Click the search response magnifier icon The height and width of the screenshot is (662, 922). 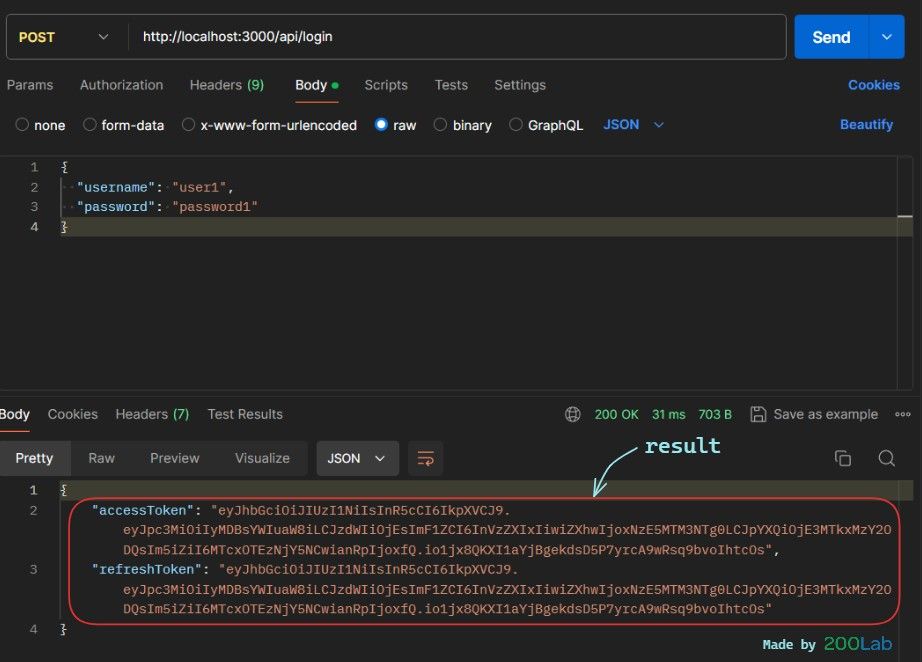[x=886, y=458]
